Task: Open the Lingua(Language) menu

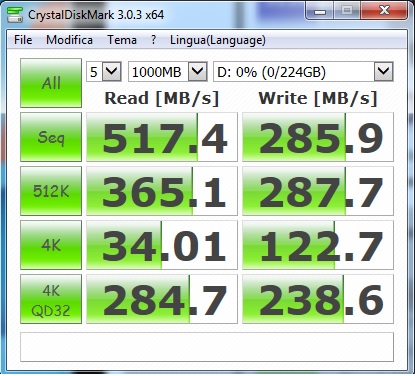Action: [218, 40]
